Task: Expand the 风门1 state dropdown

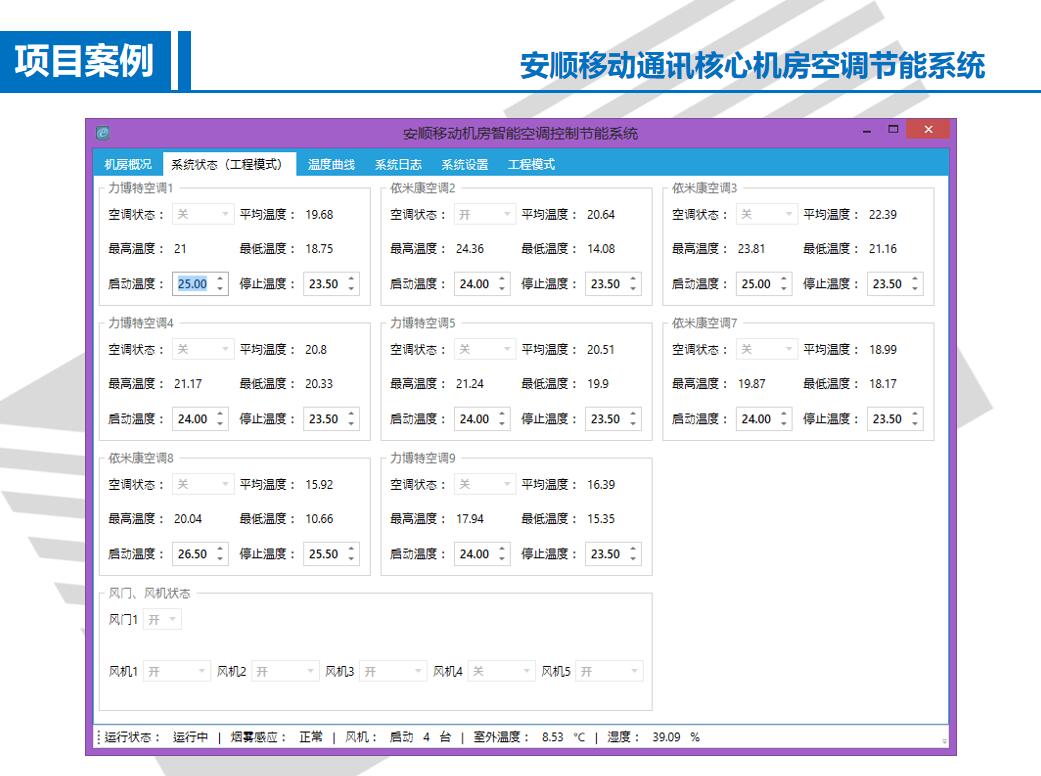Action: [x=163, y=619]
